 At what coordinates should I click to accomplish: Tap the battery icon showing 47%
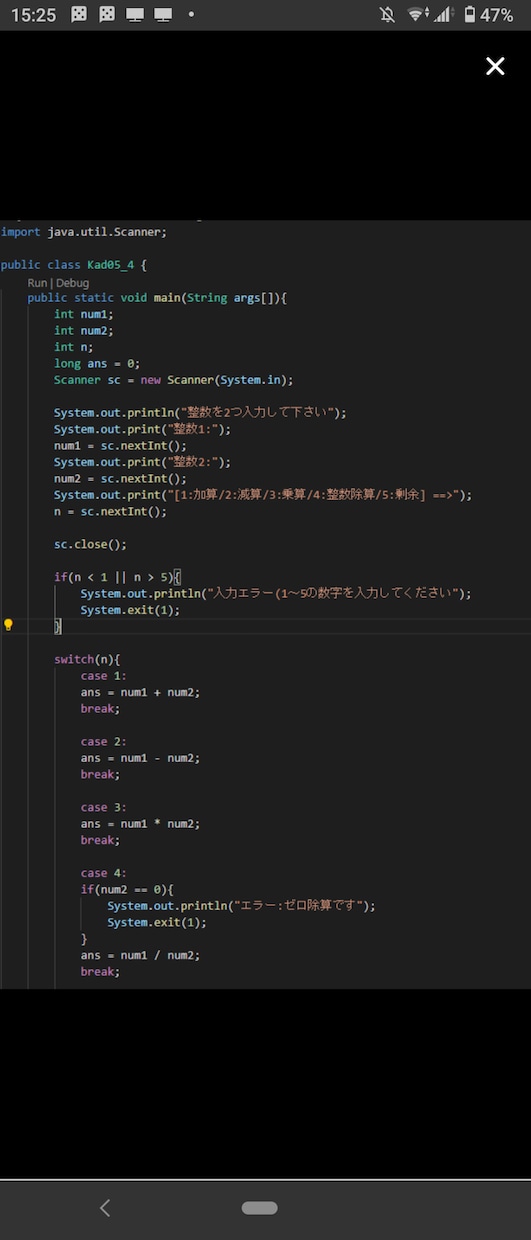point(470,15)
